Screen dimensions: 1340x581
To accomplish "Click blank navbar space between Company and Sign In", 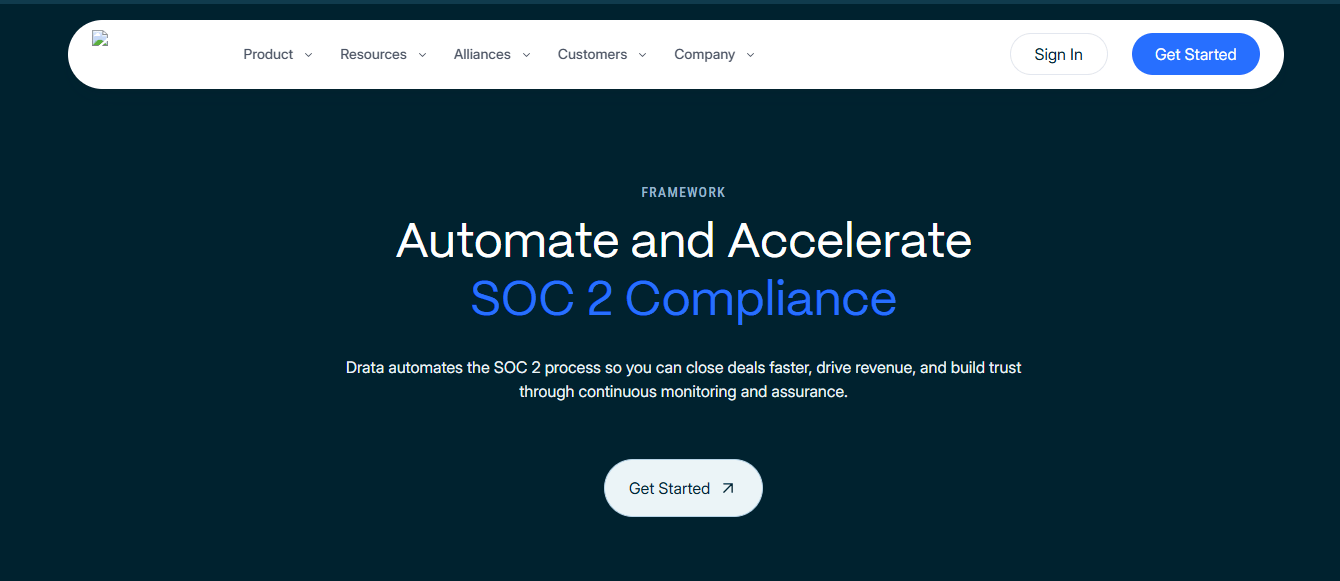I will (x=882, y=55).
